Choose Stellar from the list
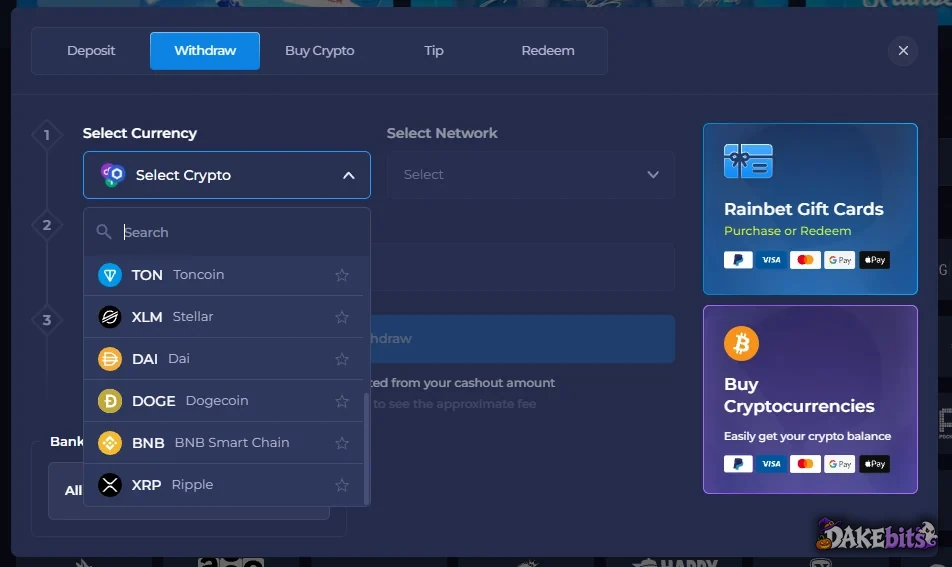 coord(224,317)
